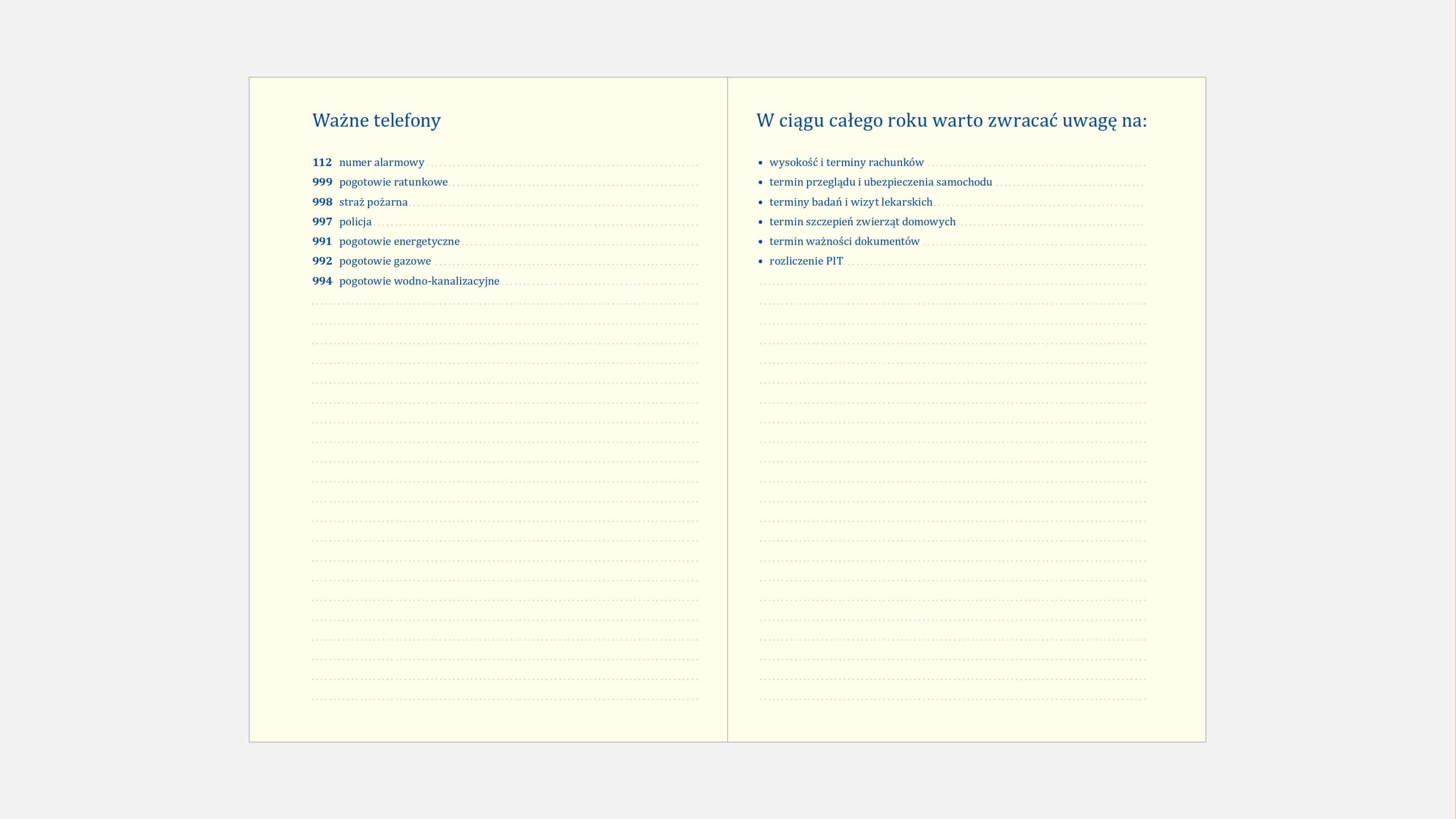Viewport: 1456px width, 819px height.
Task: Click the text 'pogotowie energetyczne'
Action: (x=399, y=242)
